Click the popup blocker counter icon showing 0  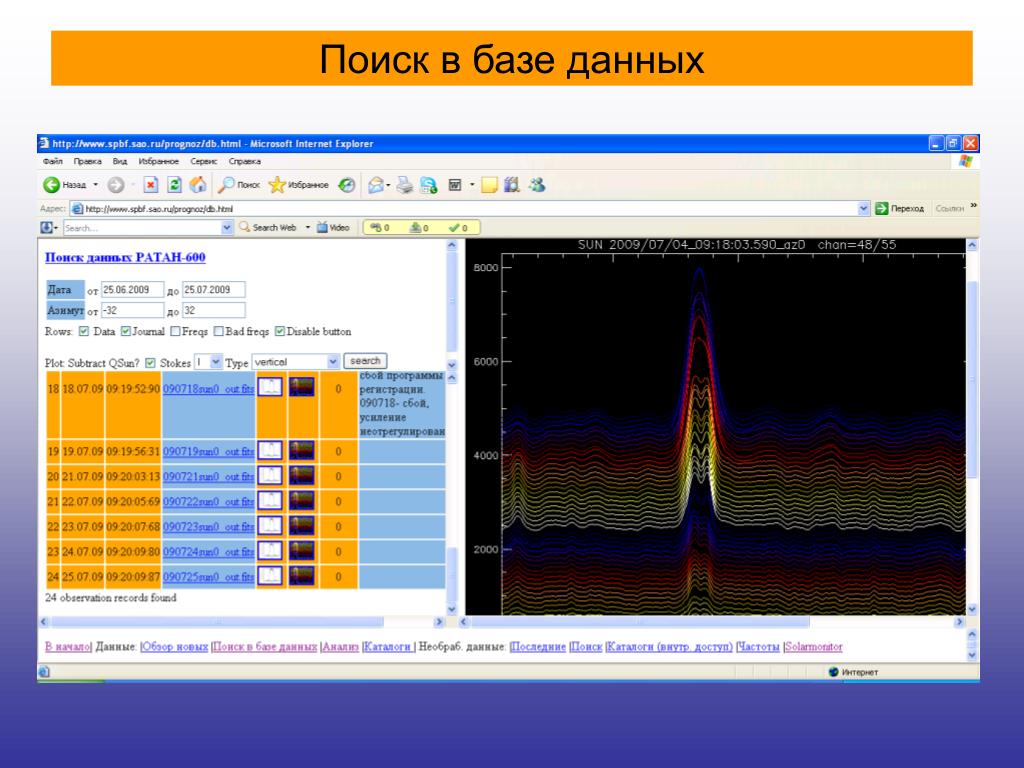(x=380, y=227)
